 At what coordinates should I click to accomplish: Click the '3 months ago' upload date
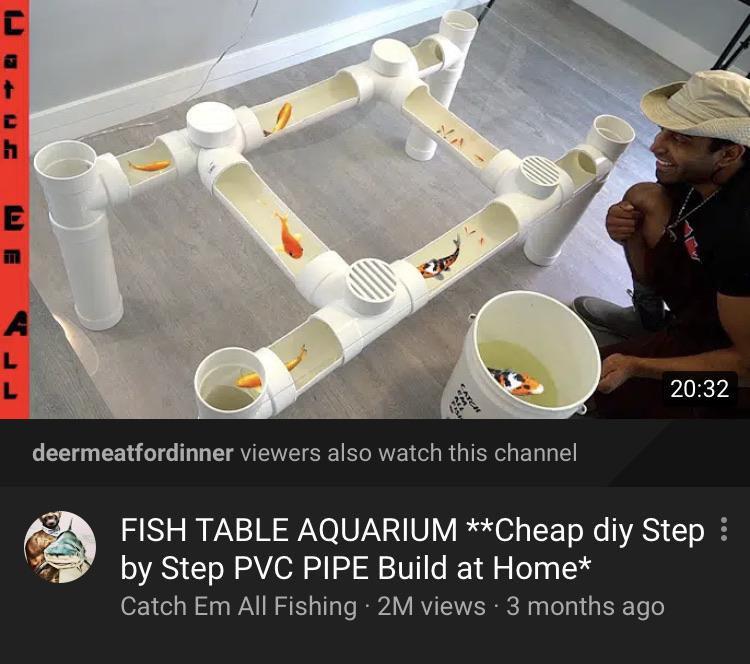tap(585, 606)
